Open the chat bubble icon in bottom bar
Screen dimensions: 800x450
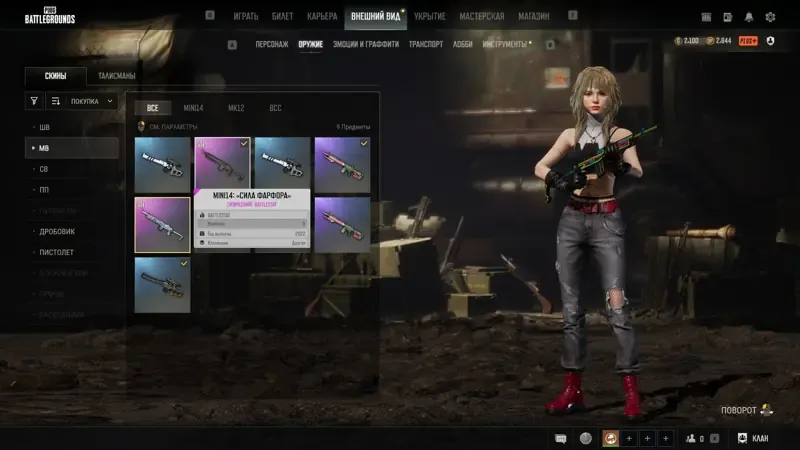561,438
